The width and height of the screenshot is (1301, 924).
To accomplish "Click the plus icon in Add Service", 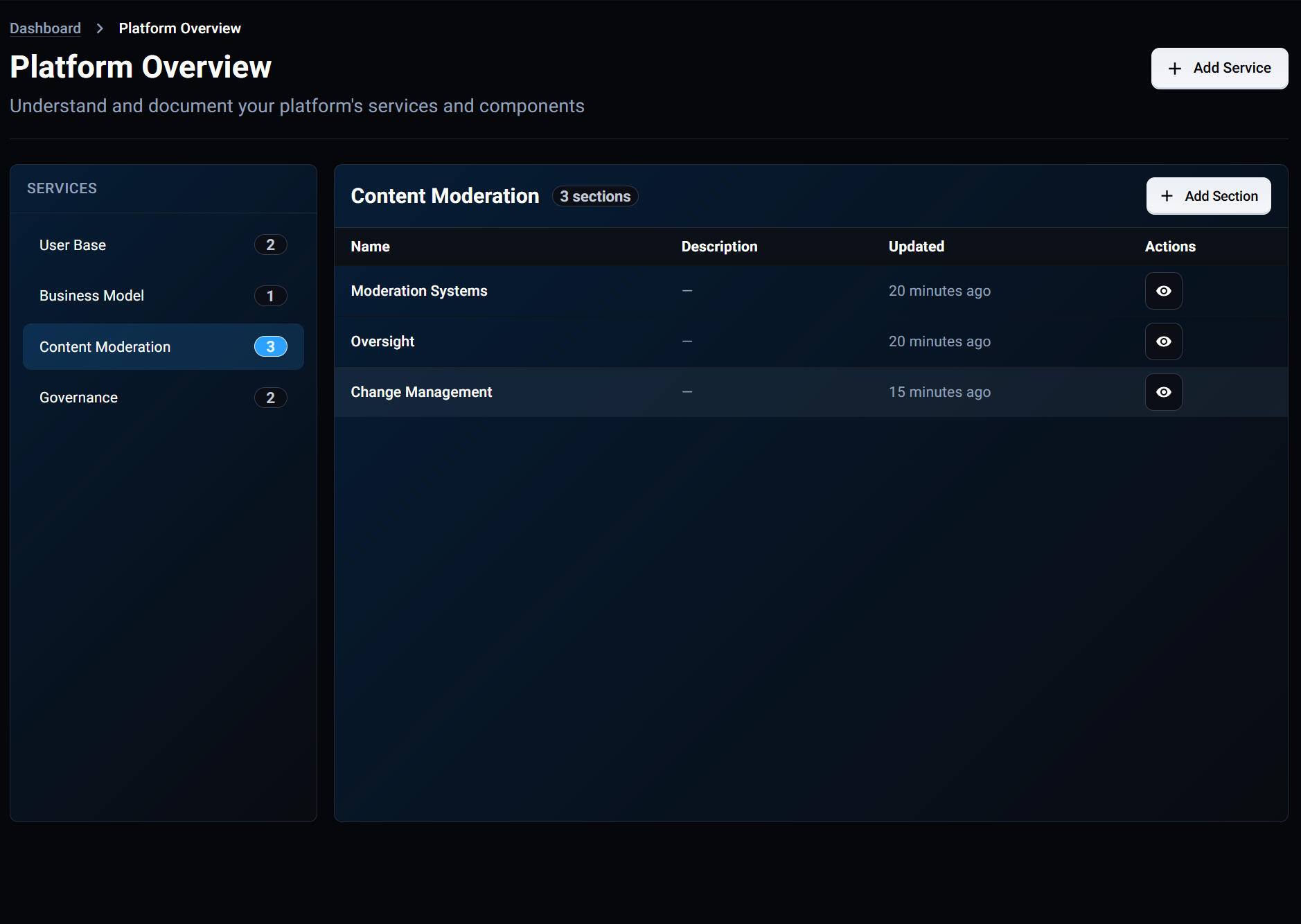I will pyautogui.click(x=1174, y=69).
